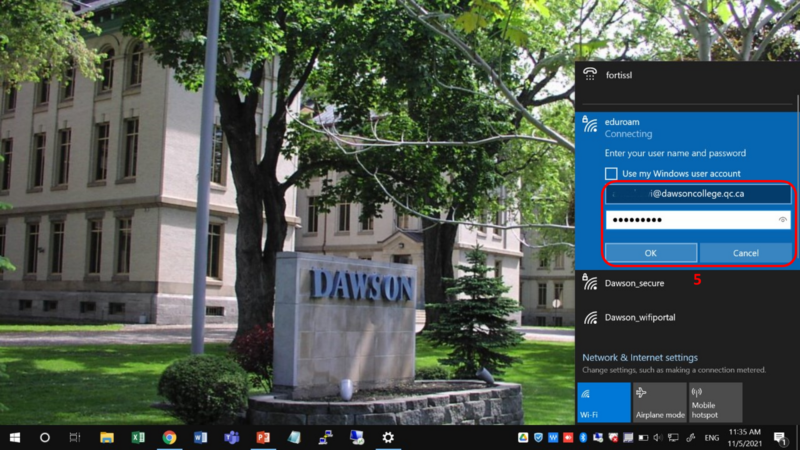The width and height of the screenshot is (800, 450).
Task: Check Use my Windows user account
Action: tap(611, 173)
